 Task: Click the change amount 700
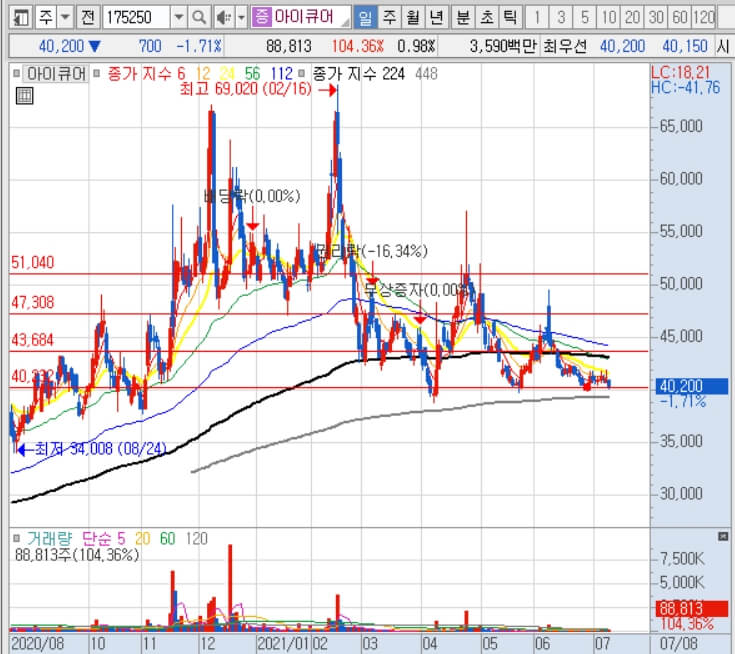(x=150, y=46)
